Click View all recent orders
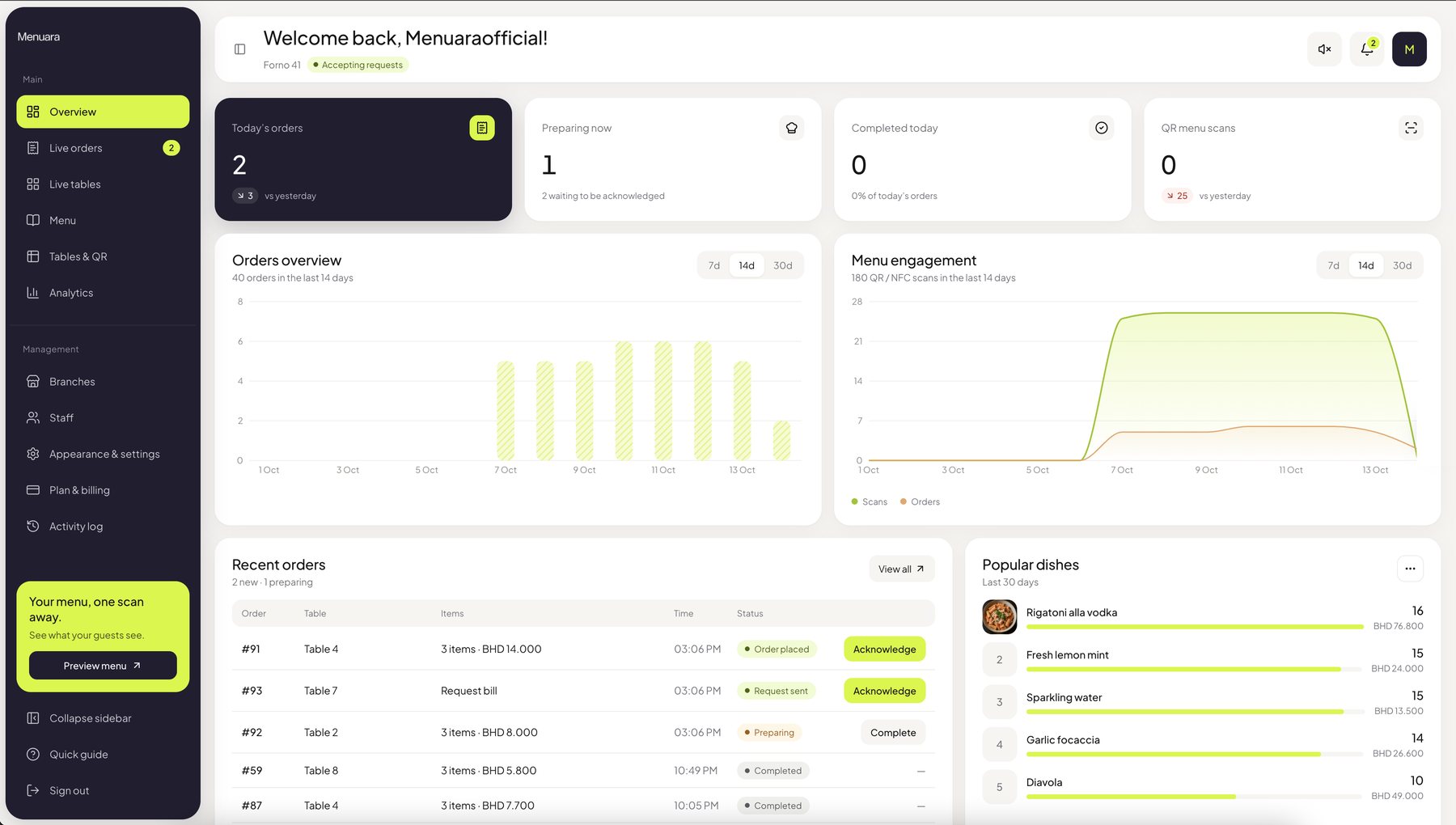The height and width of the screenshot is (825, 1456). pyautogui.click(x=902, y=569)
